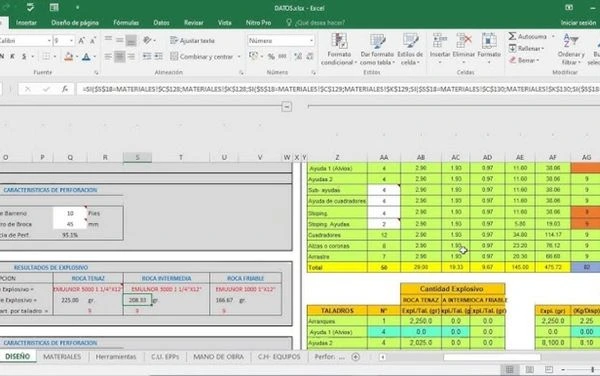Decrease the cell indent
The image size is (600, 376).
(x=147, y=57)
